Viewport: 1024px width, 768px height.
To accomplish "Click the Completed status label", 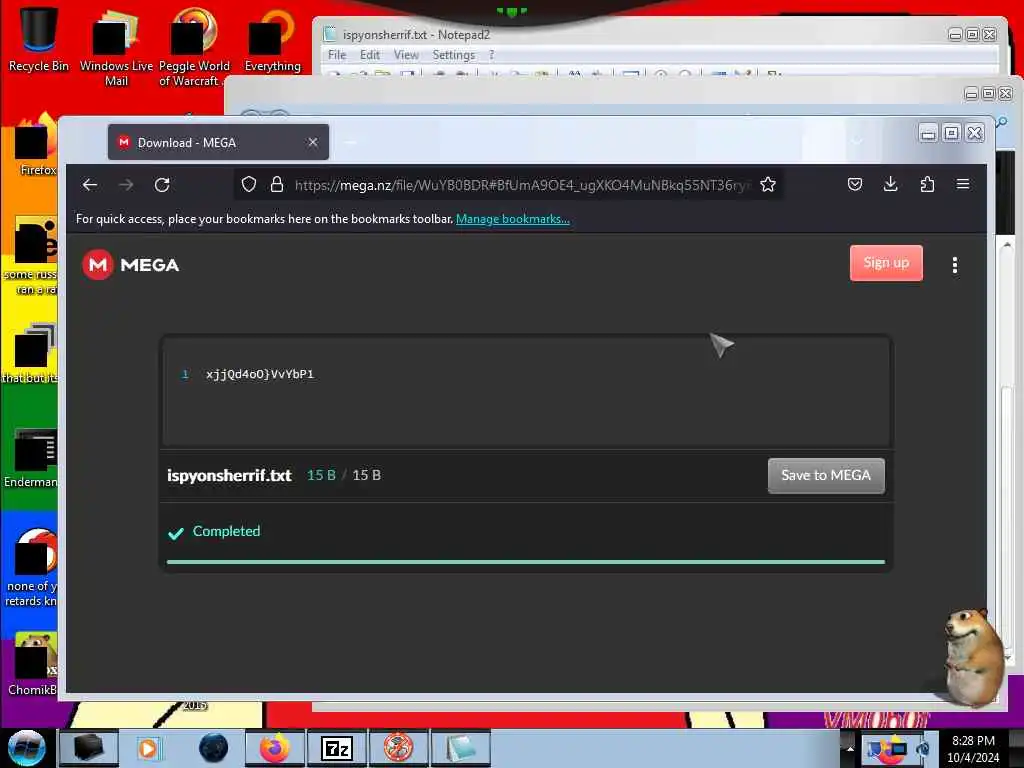I will click(226, 531).
